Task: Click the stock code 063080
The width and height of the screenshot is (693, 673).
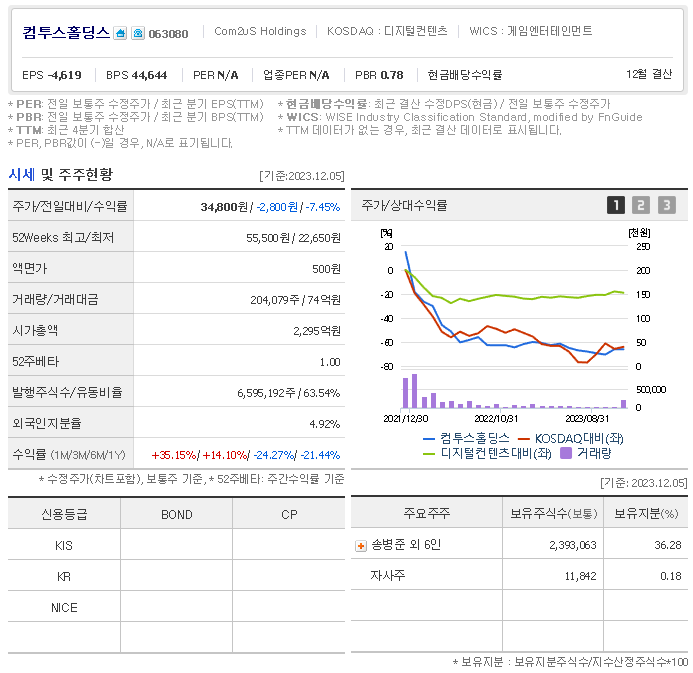Action: [168, 34]
